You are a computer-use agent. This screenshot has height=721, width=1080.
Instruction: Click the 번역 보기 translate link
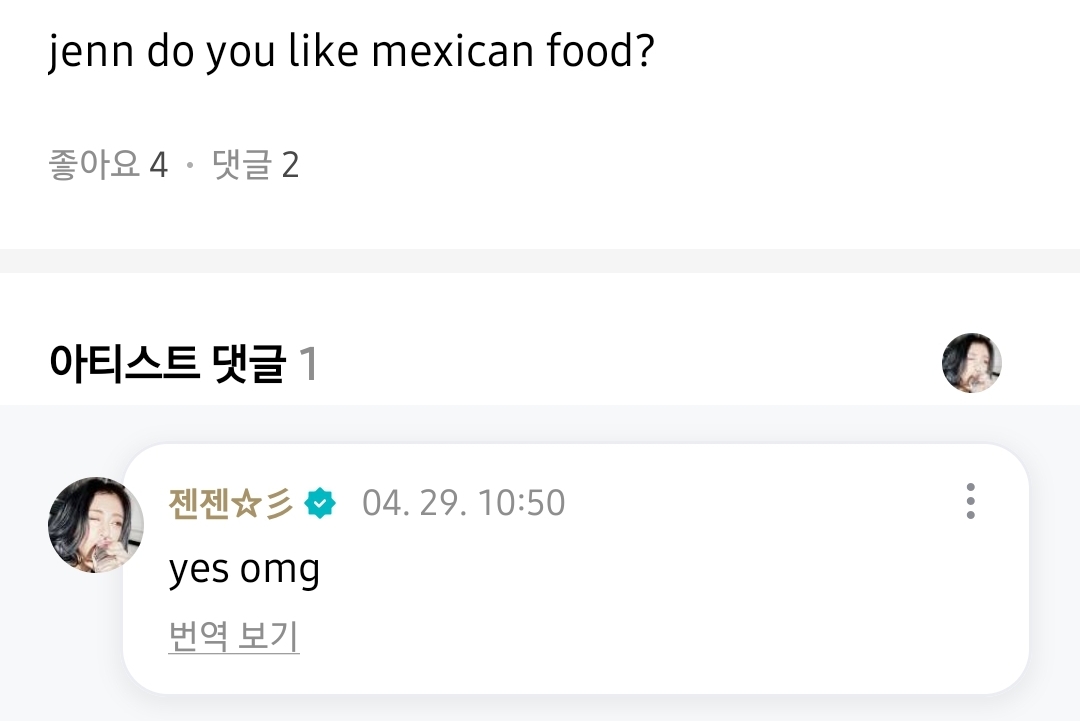point(234,637)
